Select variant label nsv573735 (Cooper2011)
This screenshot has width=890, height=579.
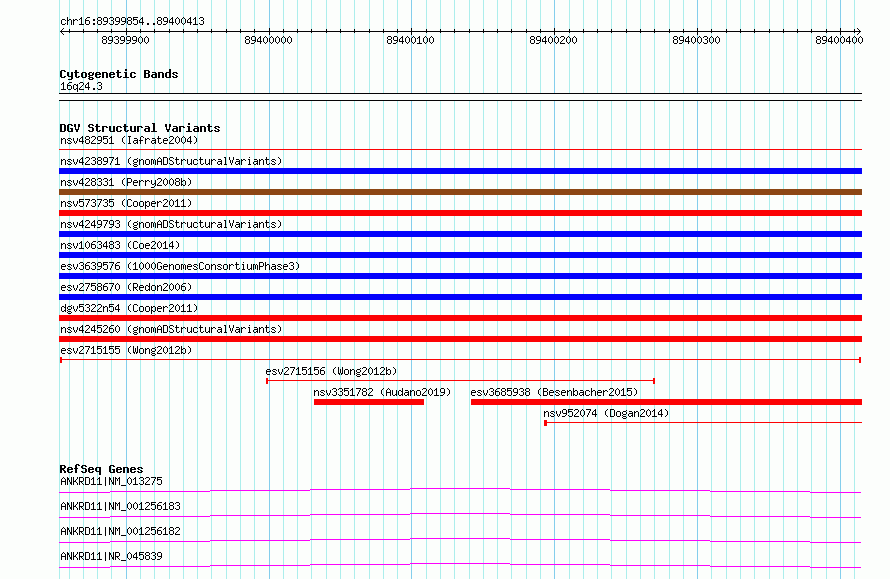point(126,203)
